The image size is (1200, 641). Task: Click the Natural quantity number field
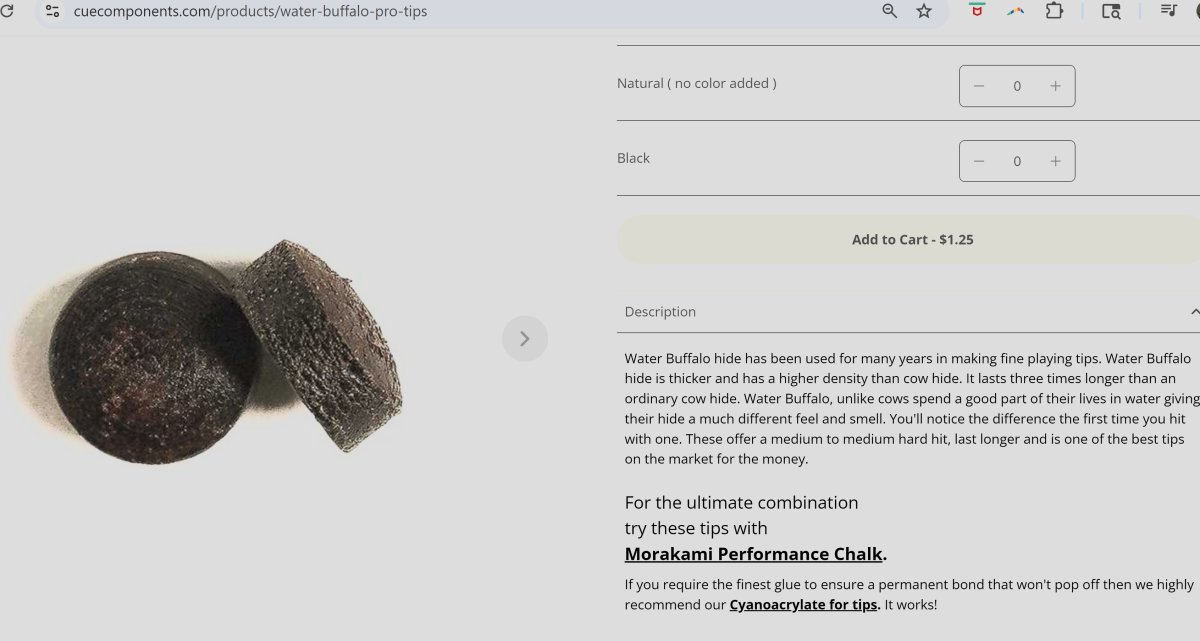point(1017,86)
